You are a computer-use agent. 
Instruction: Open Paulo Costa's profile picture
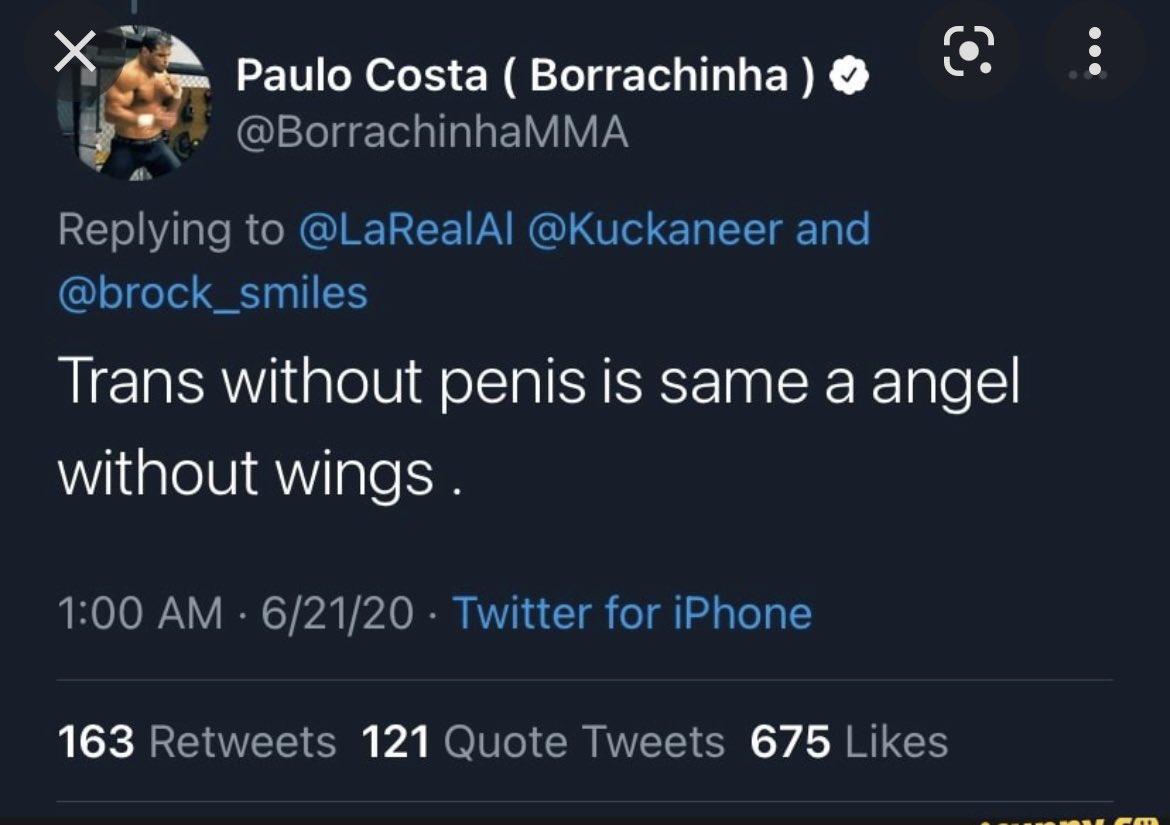pyautogui.click(x=134, y=103)
